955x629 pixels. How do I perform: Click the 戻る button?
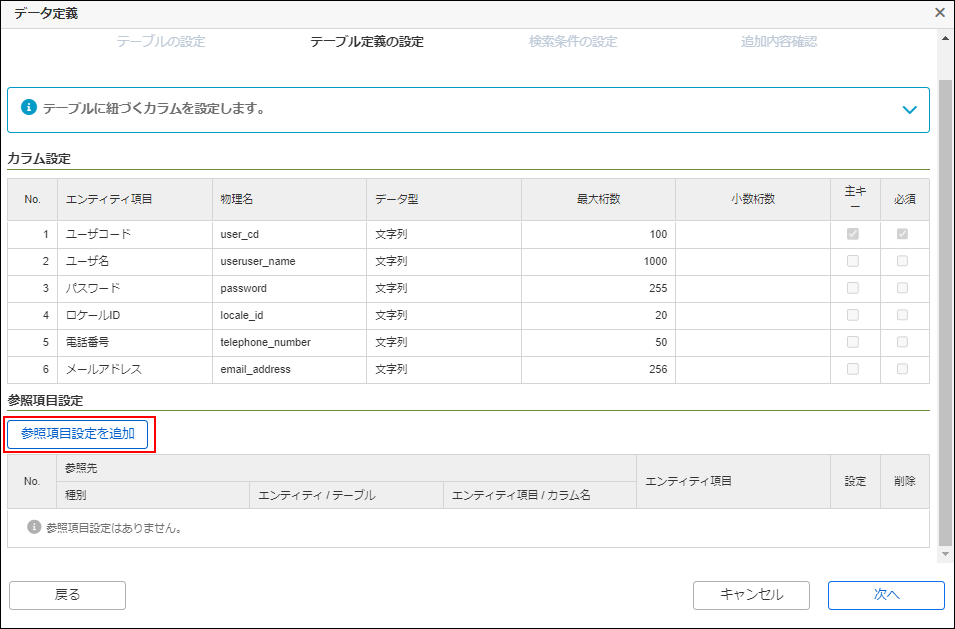(67, 595)
